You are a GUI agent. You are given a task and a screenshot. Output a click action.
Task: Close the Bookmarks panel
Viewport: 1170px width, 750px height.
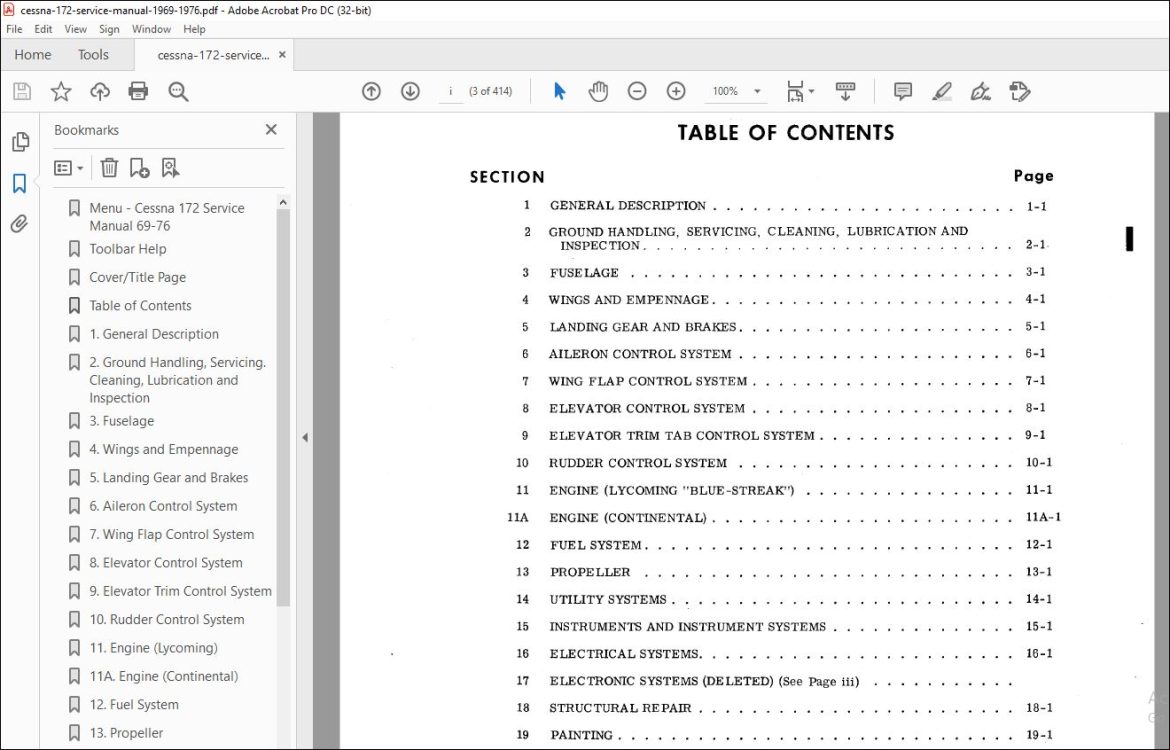tap(271, 130)
